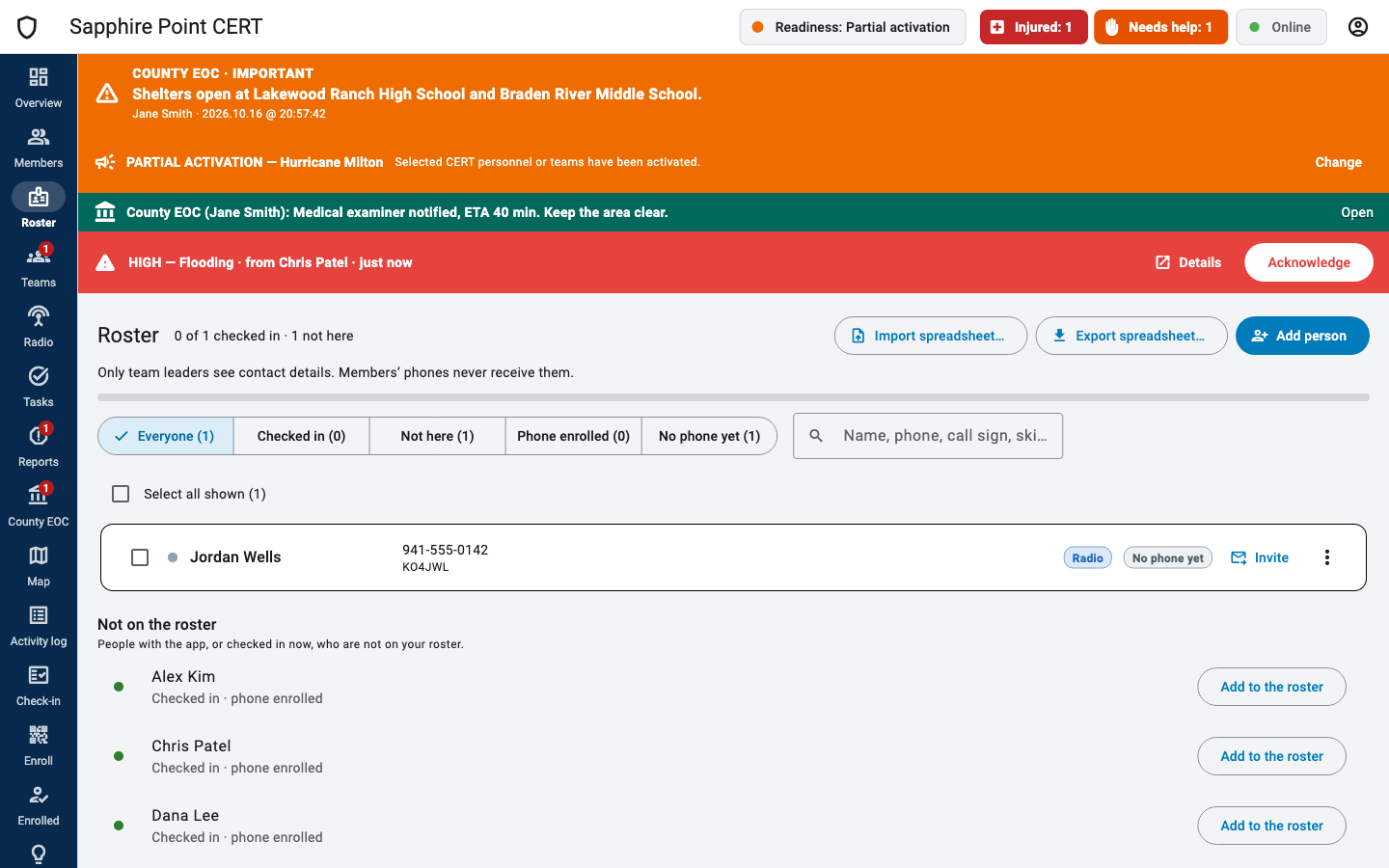Click the Injured: 1 status chip
Screen dimensions: 1389x868
1034,27
